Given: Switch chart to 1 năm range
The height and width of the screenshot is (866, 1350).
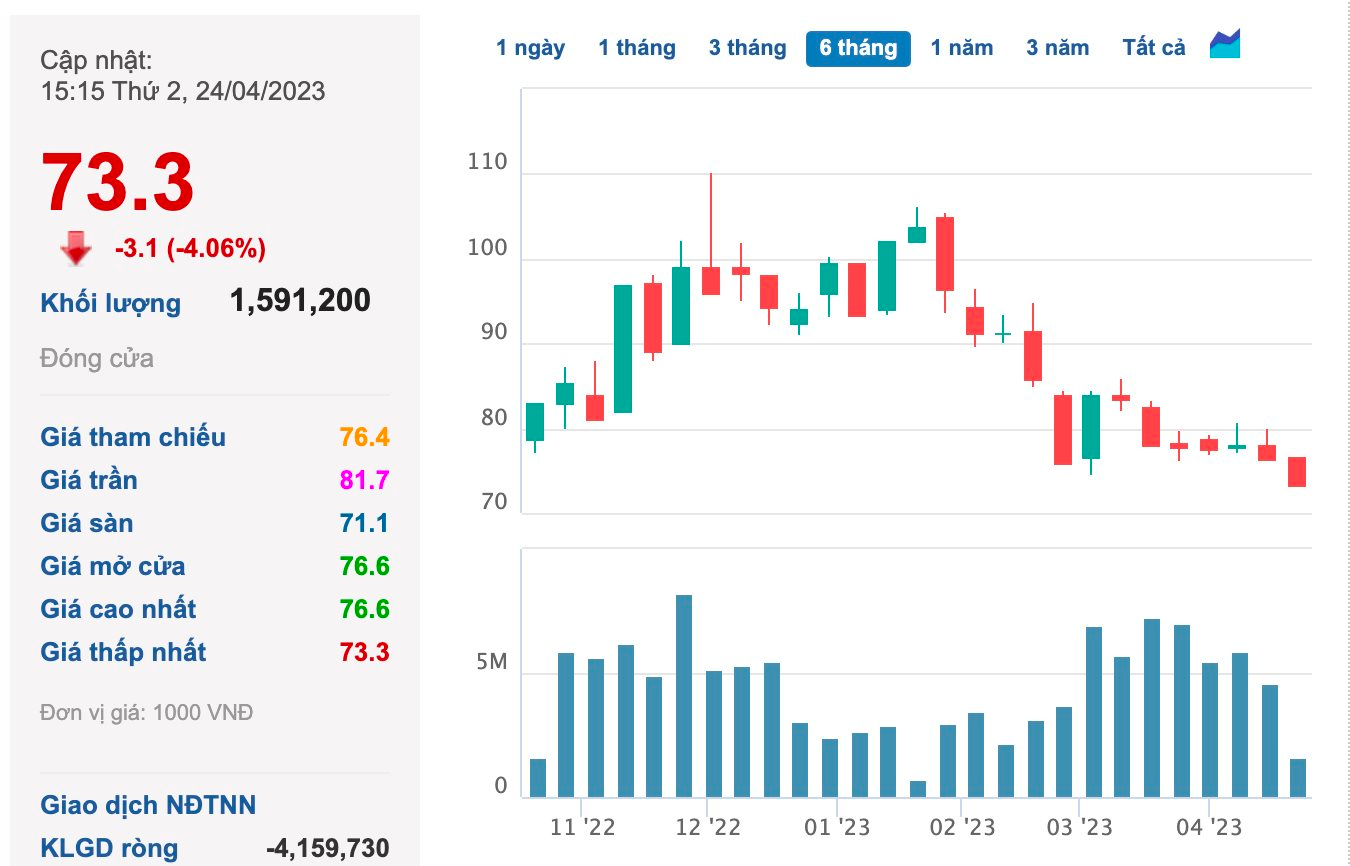Looking at the screenshot, I should [x=962, y=48].
